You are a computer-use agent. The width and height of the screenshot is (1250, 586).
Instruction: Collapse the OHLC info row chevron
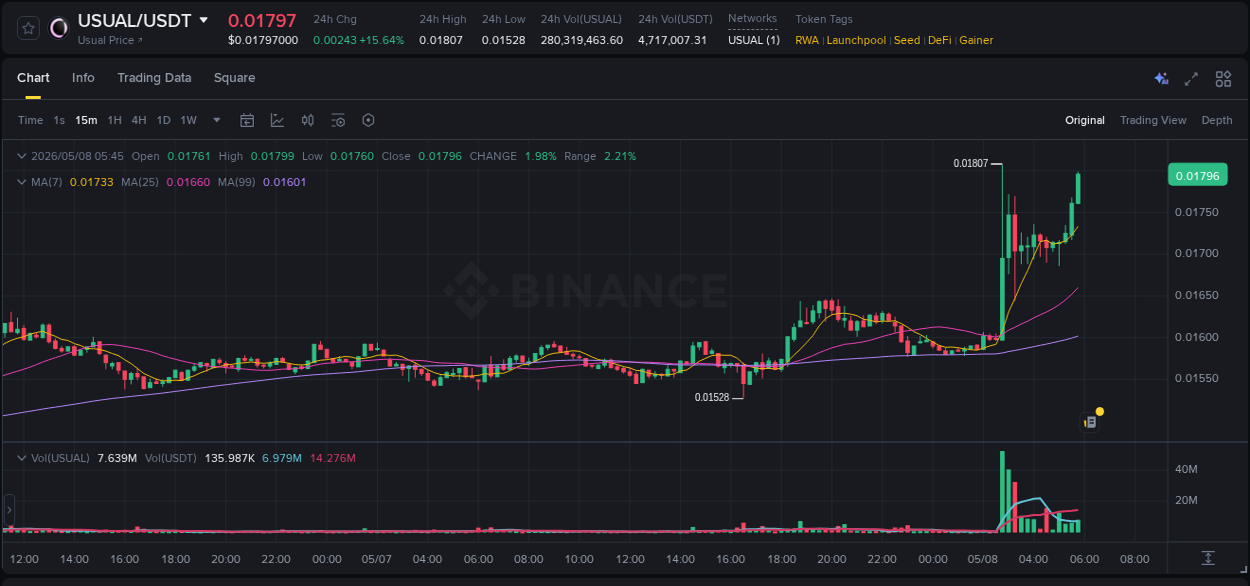(22, 156)
